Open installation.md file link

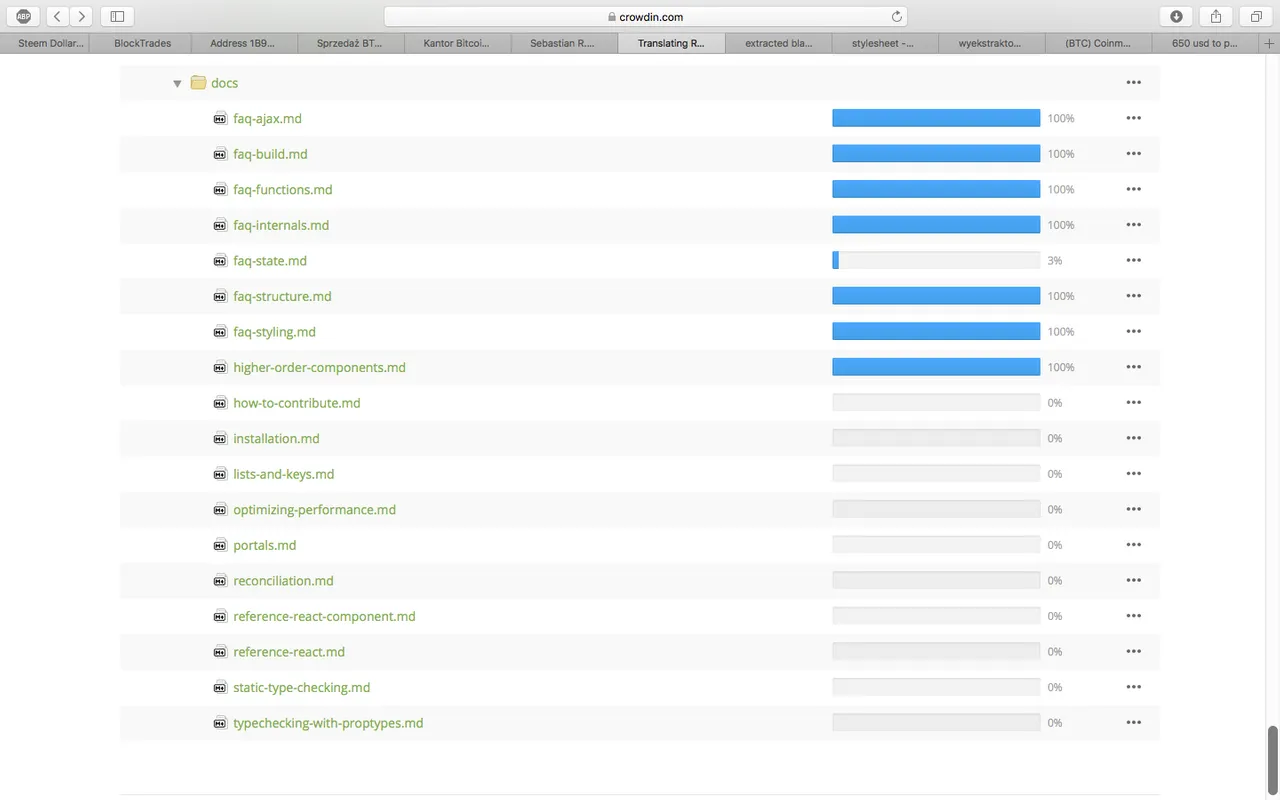click(x=276, y=438)
